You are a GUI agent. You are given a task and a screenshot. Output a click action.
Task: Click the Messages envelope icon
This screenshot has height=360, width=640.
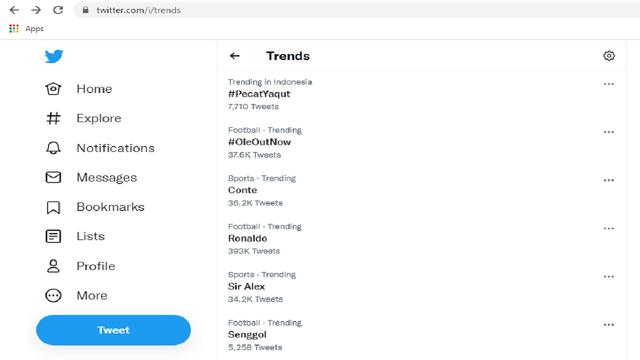click(53, 177)
